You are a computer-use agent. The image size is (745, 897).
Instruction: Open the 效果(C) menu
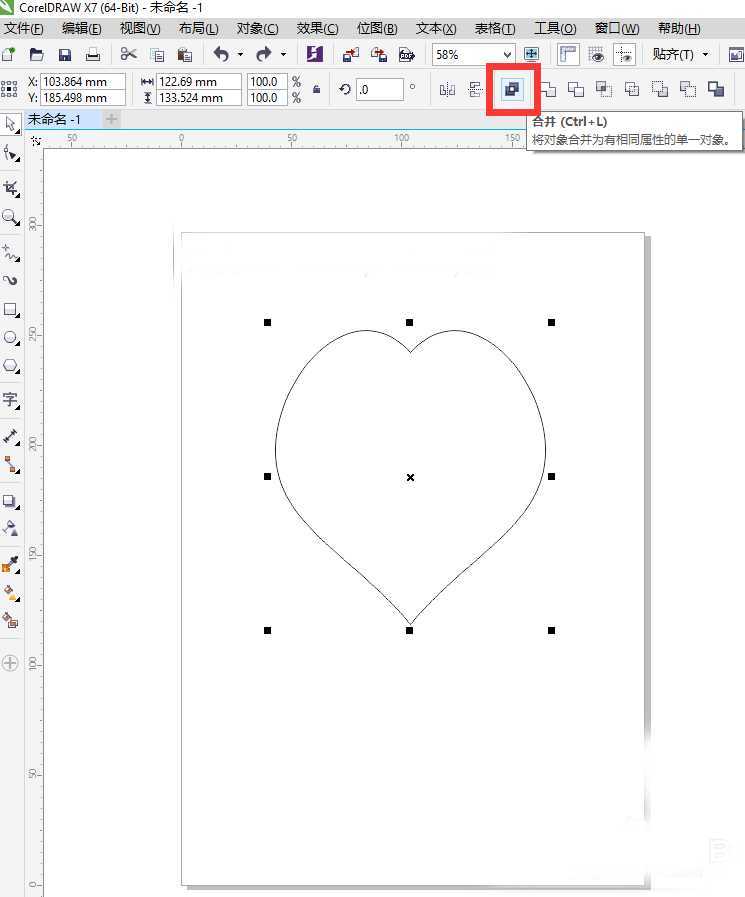pyautogui.click(x=317, y=28)
